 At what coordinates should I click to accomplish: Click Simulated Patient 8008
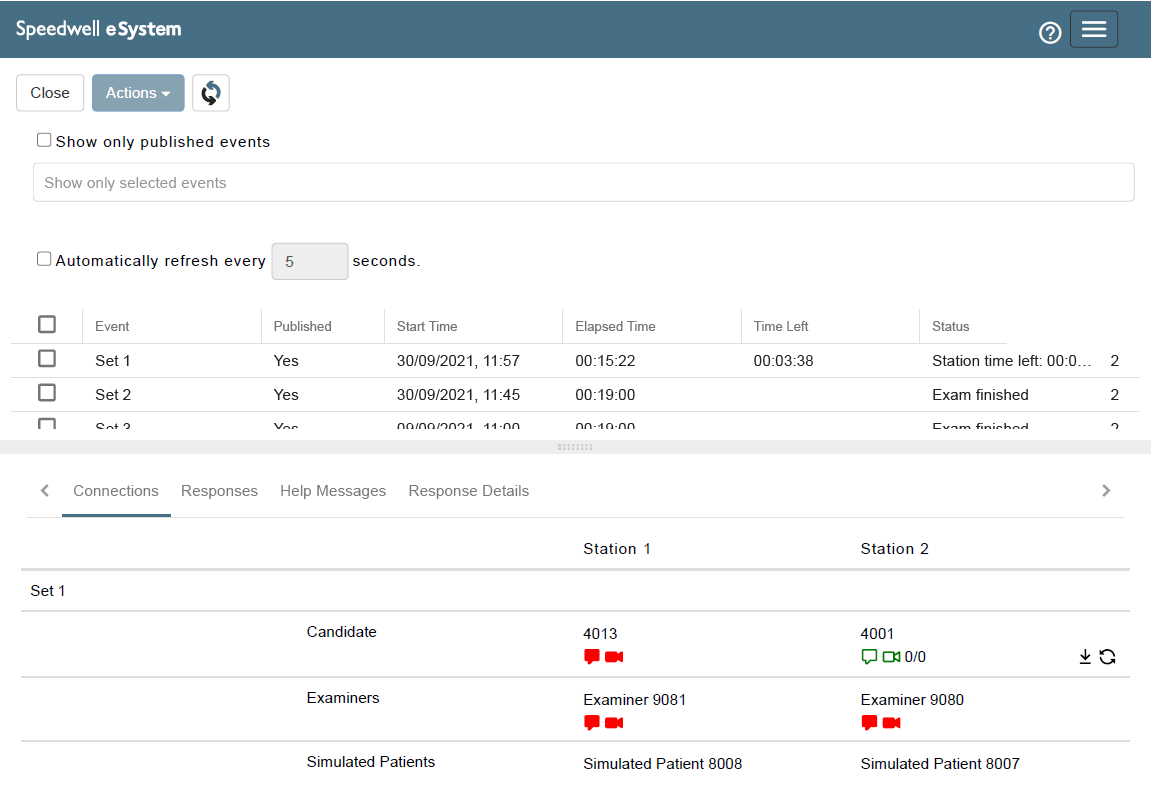click(663, 763)
